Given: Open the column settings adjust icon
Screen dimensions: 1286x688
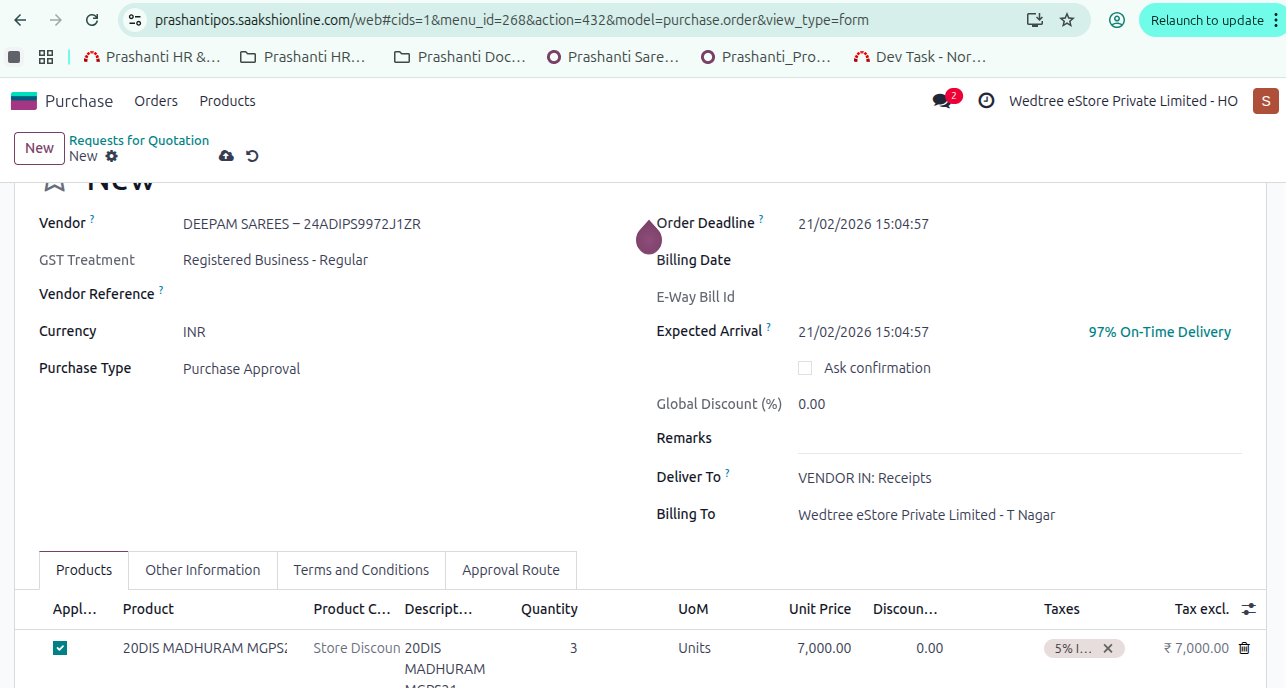Looking at the screenshot, I should 1249,609.
